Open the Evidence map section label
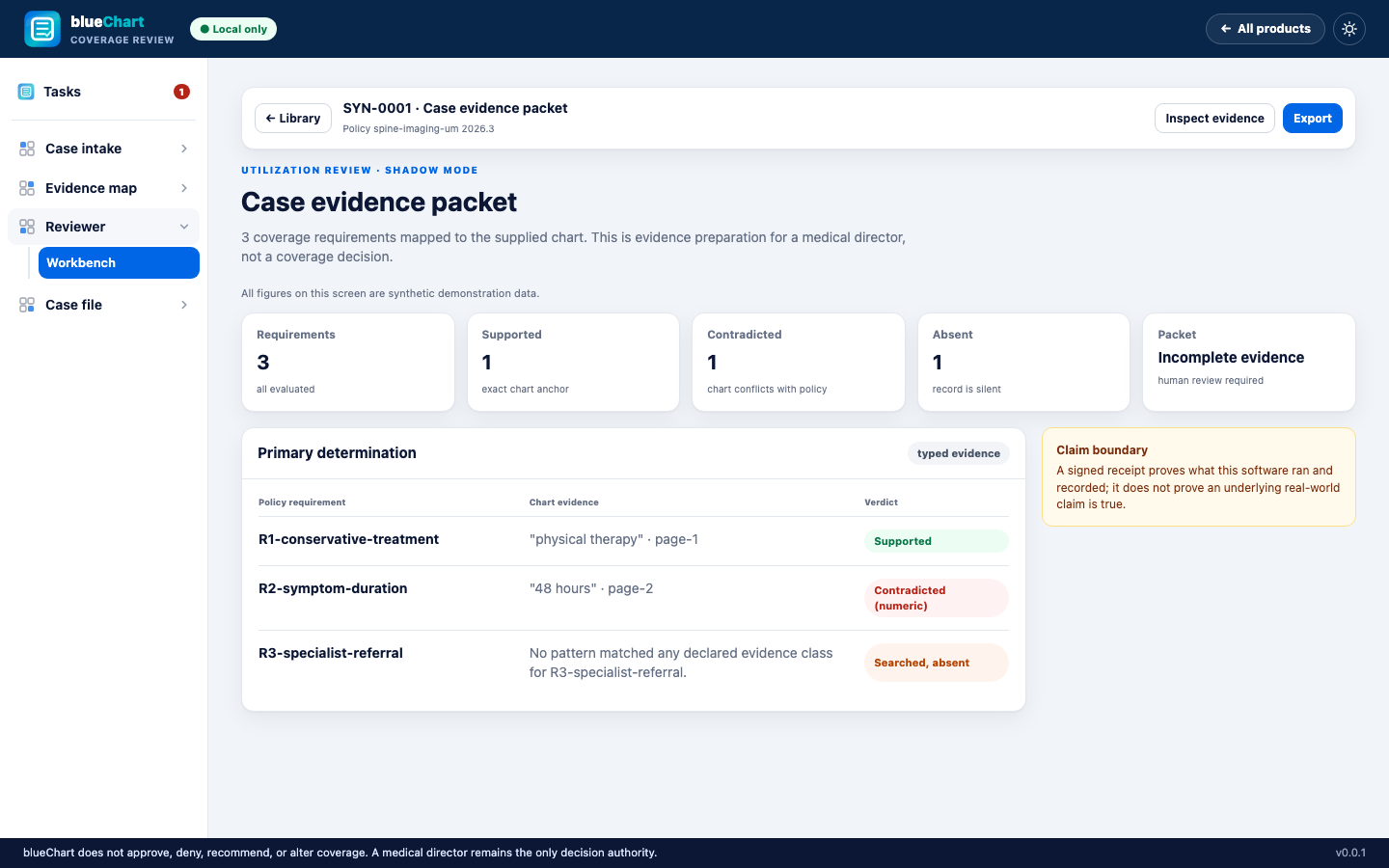Screen dimensions: 1389x868 click(x=91, y=188)
